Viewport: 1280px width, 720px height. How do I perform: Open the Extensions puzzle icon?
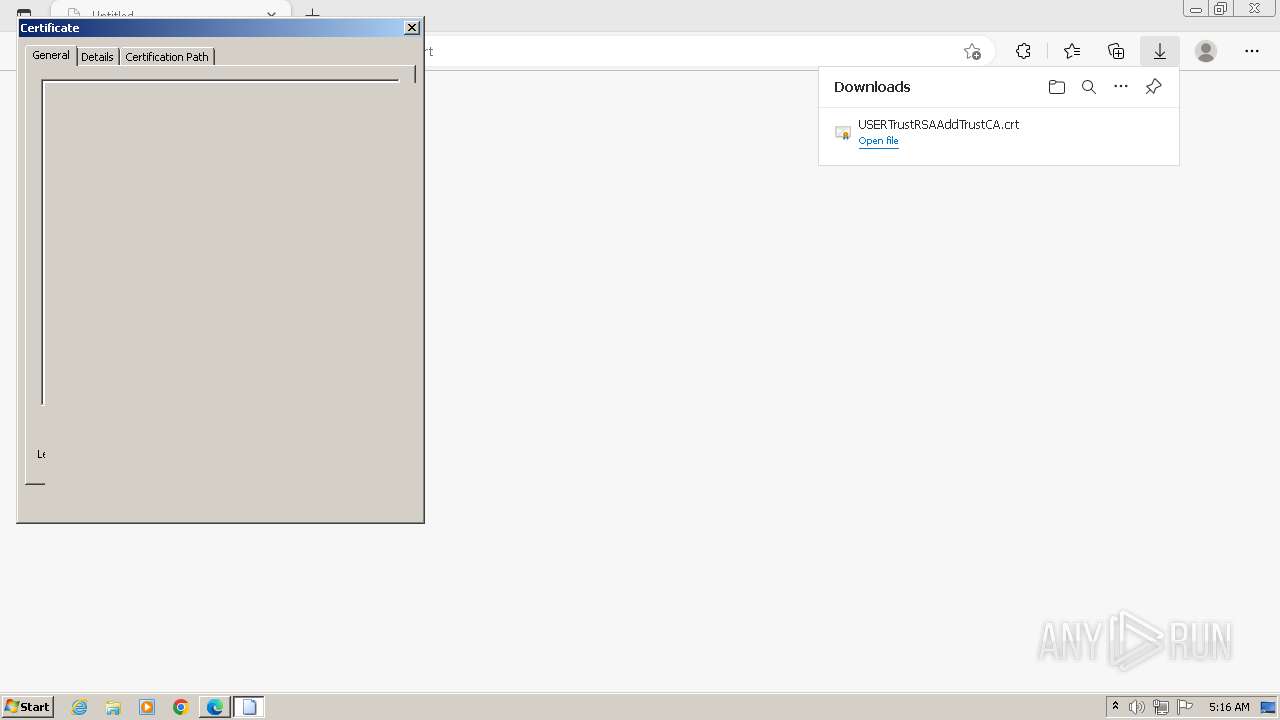[x=1023, y=51]
